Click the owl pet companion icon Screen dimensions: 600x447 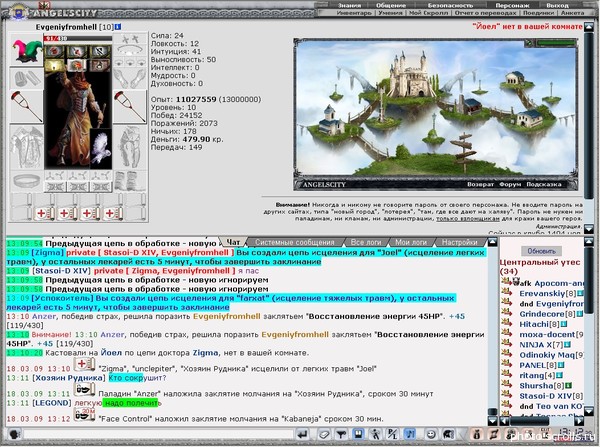[101, 148]
